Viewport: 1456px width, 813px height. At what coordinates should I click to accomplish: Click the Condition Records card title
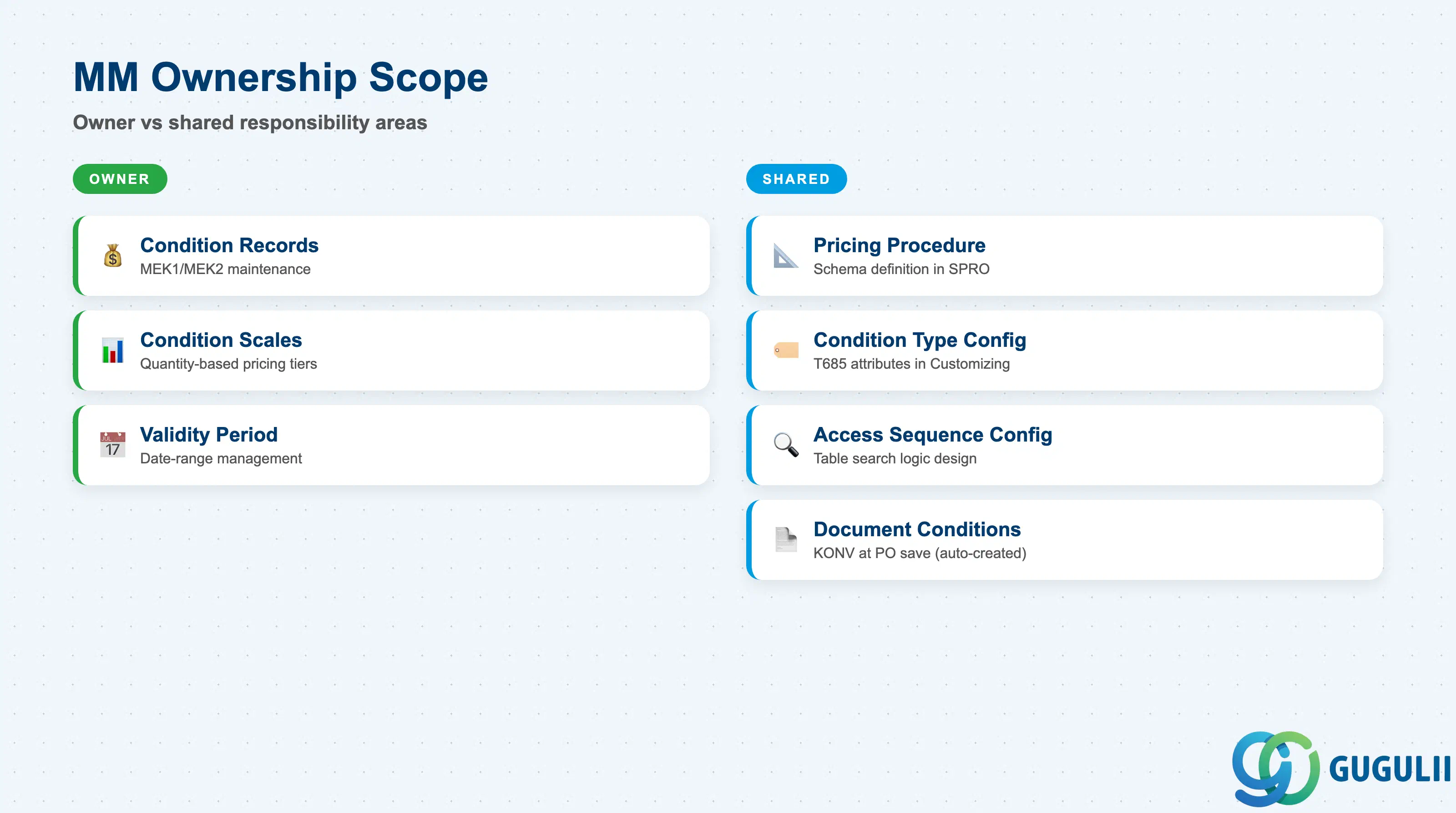(229, 245)
